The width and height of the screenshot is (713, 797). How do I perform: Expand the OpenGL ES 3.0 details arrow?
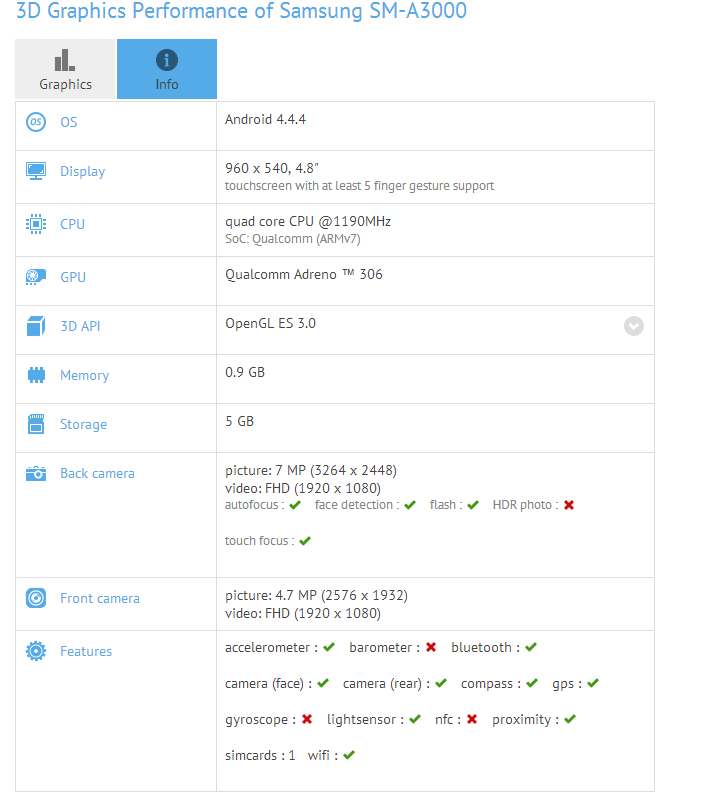tap(633, 326)
